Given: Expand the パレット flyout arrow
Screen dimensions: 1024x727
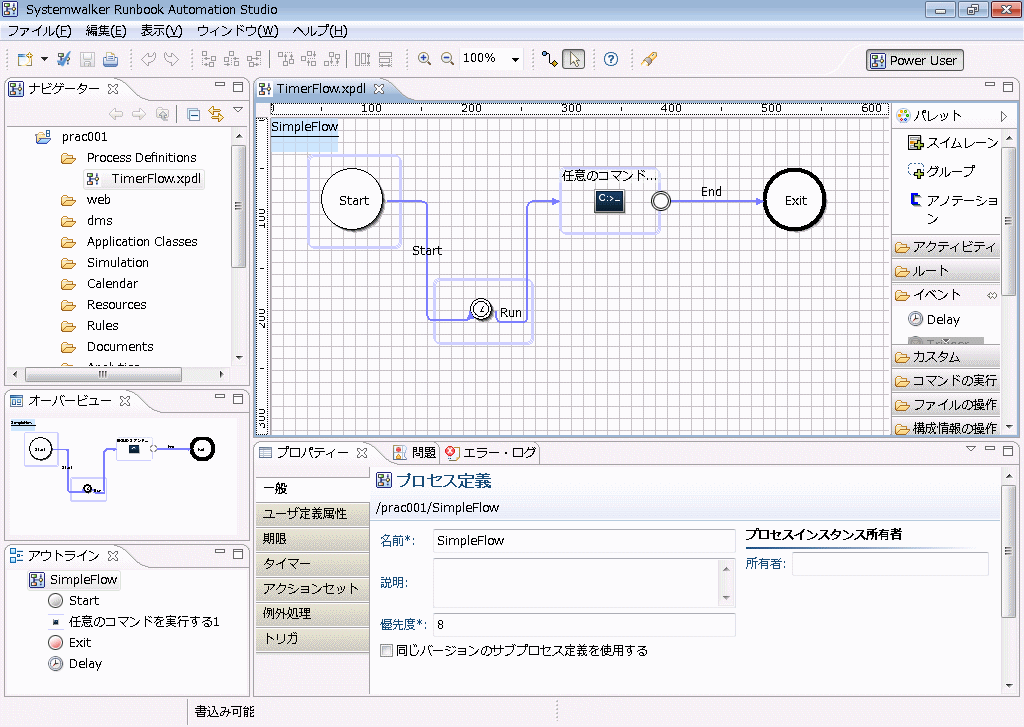Looking at the screenshot, I should coord(1004,116).
